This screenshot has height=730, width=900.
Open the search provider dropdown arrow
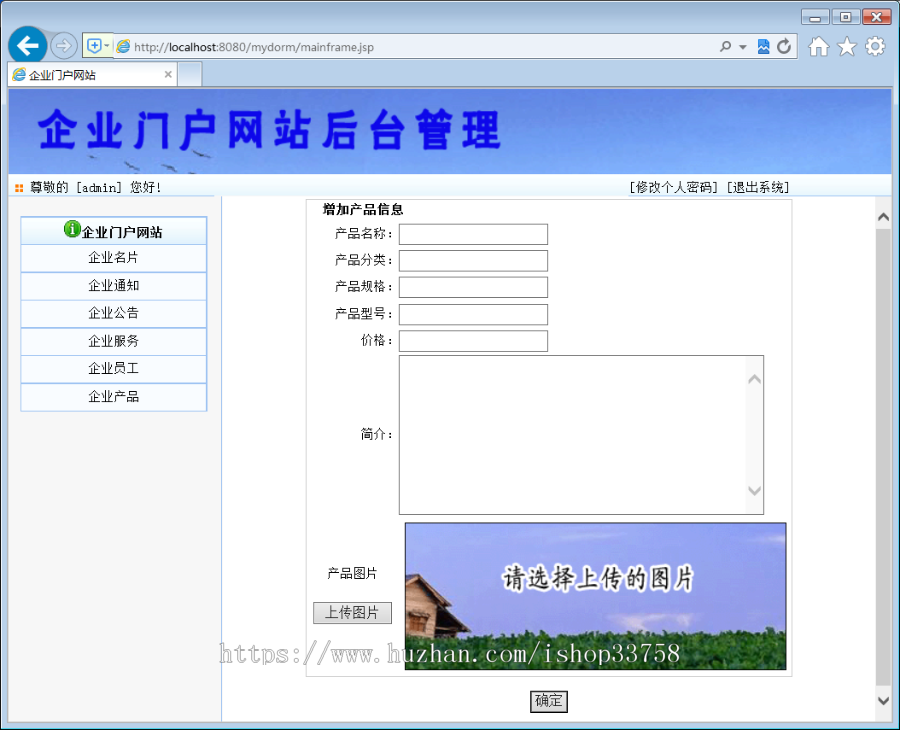pos(742,46)
